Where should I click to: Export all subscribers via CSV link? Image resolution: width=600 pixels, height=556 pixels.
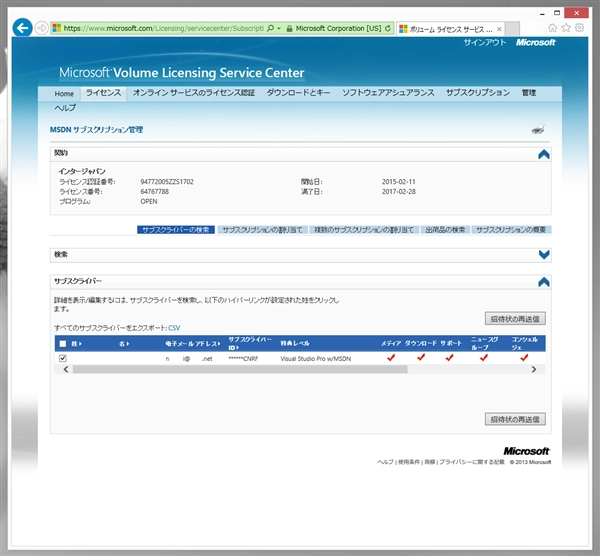(174, 328)
